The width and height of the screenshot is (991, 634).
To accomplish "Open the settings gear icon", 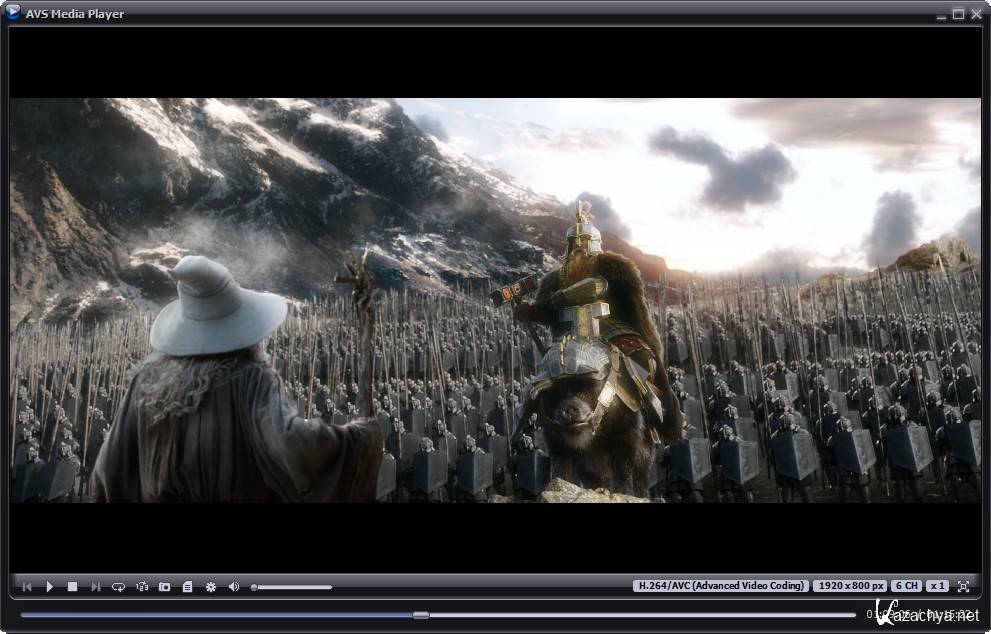I will pyautogui.click(x=211, y=587).
